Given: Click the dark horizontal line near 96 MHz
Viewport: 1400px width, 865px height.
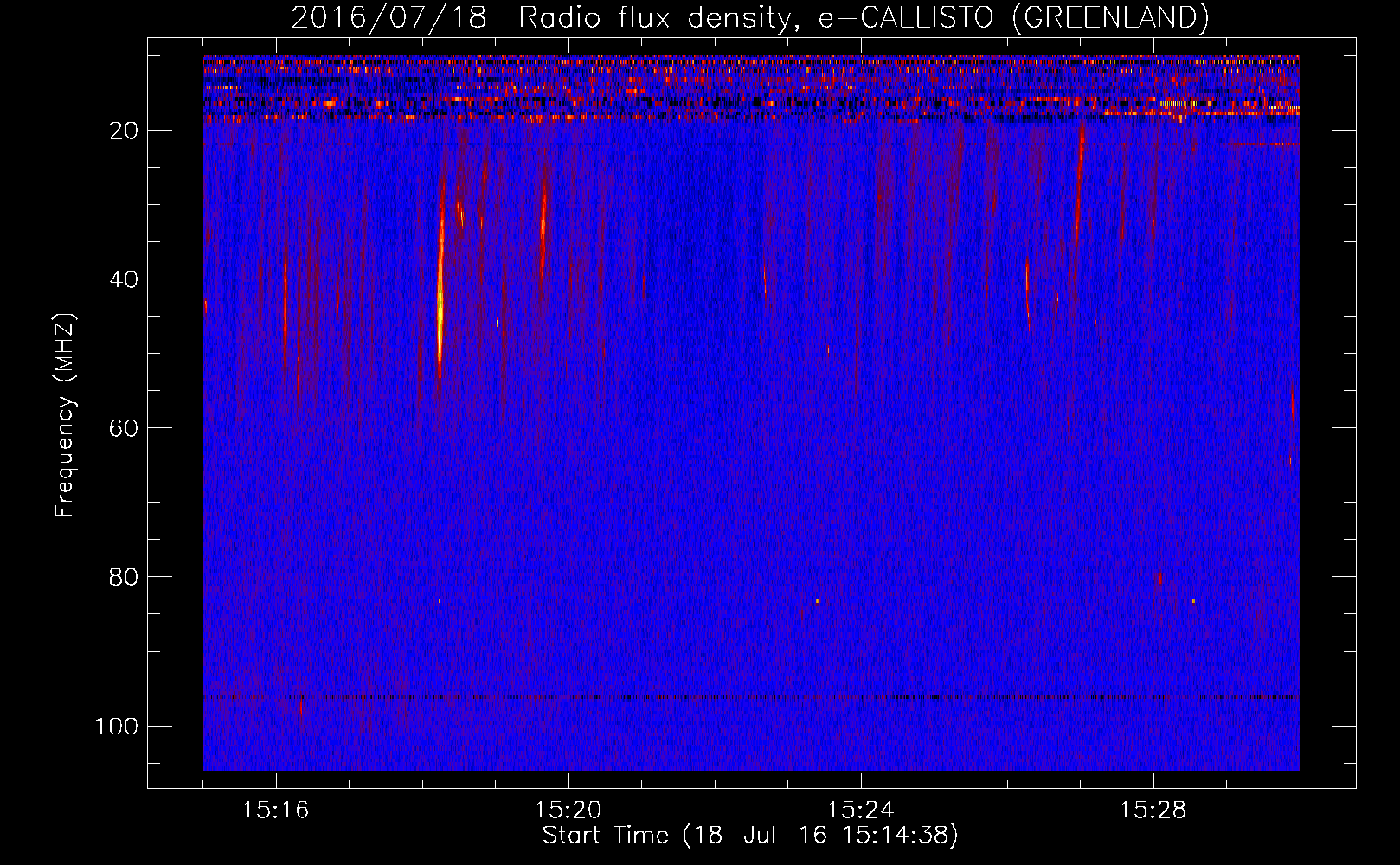Looking at the screenshot, I should point(751,696).
